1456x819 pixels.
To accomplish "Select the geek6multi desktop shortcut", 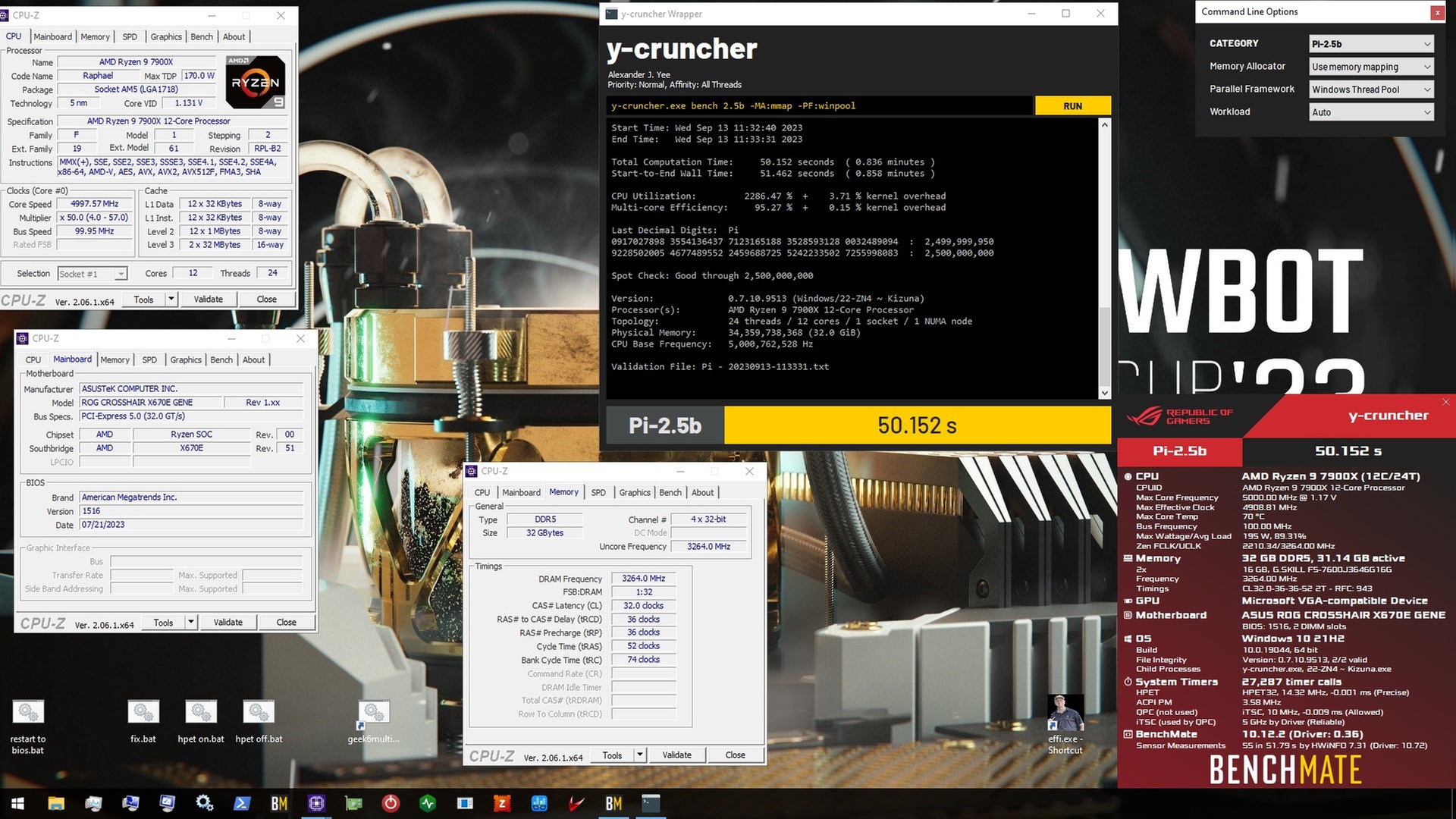I will [x=373, y=721].
